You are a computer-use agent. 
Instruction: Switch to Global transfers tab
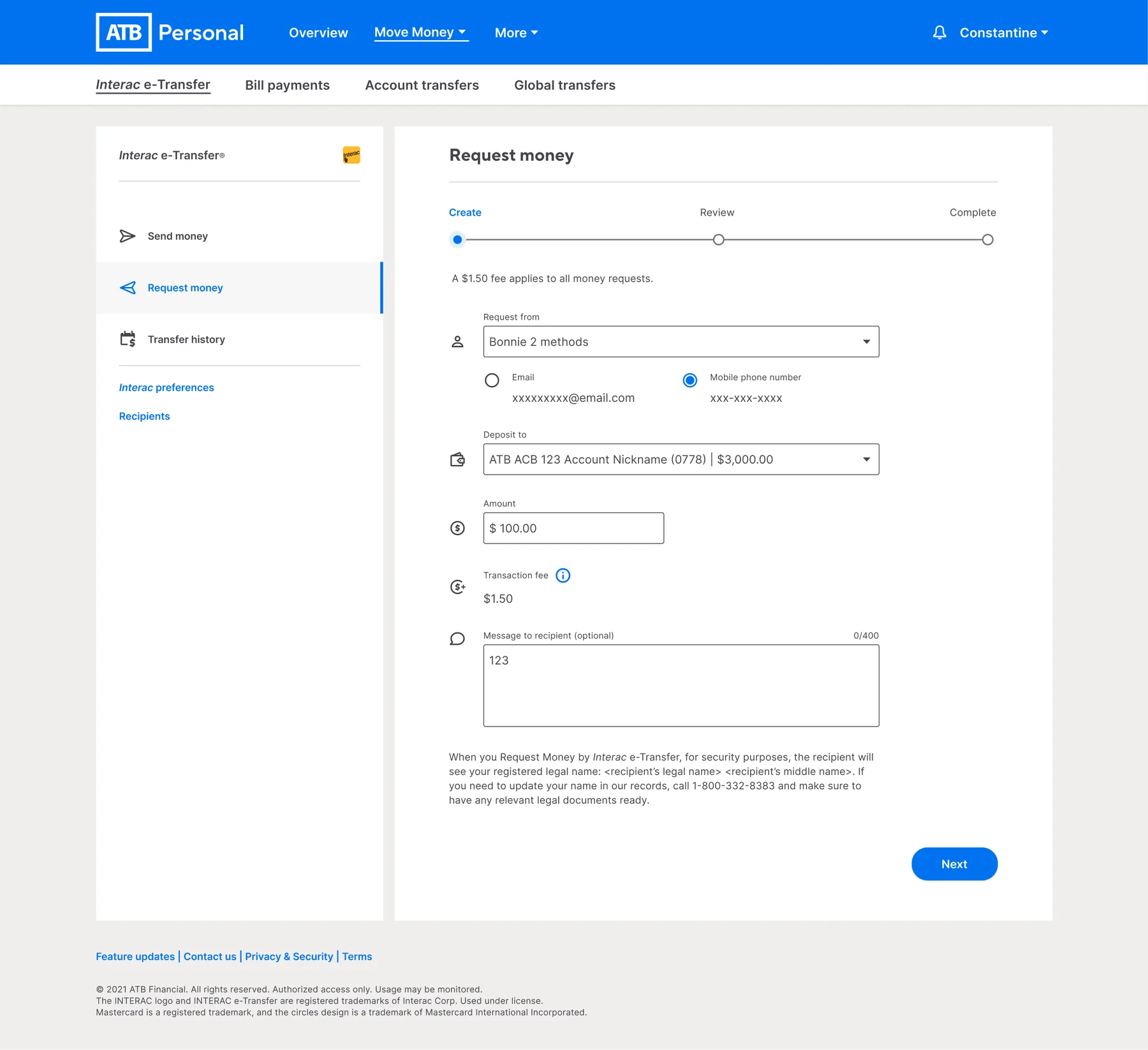564,85
